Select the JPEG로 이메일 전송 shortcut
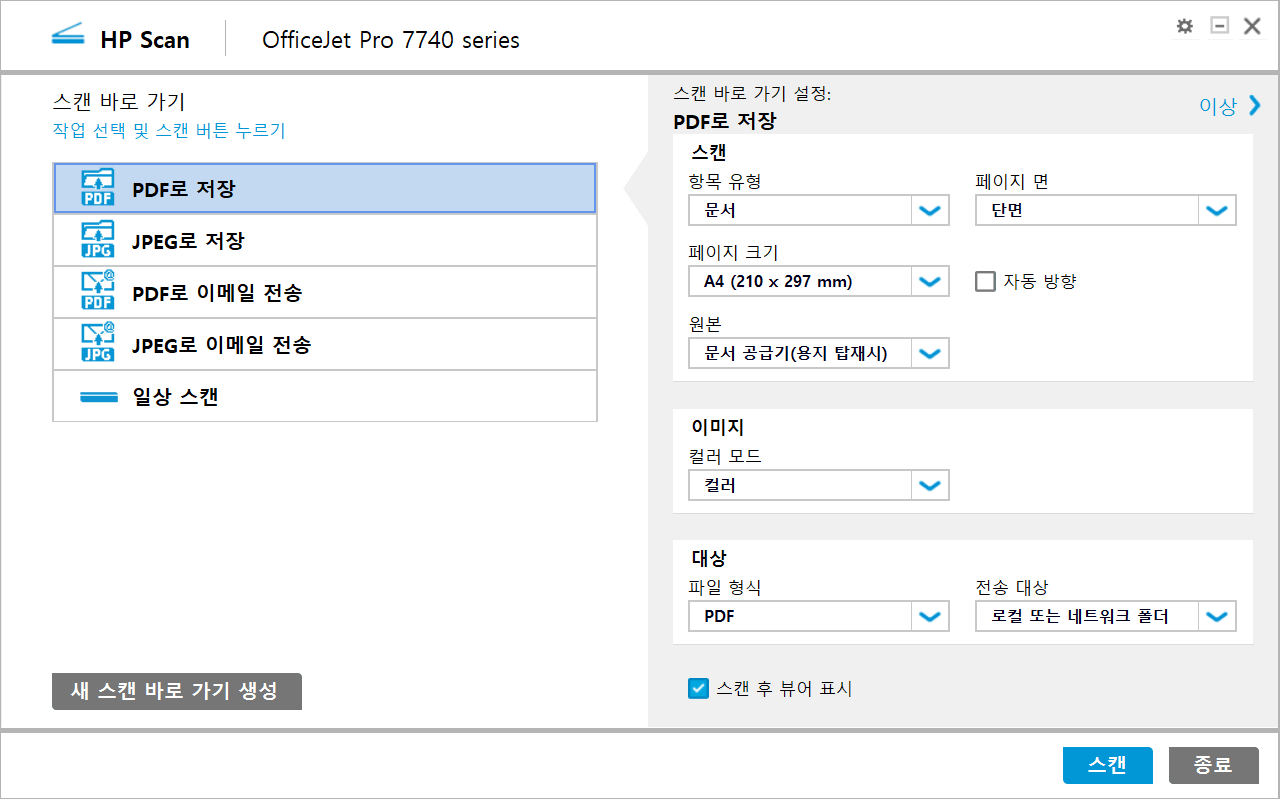This screenshot has width=1280, height=799. (x=325, y=344)
